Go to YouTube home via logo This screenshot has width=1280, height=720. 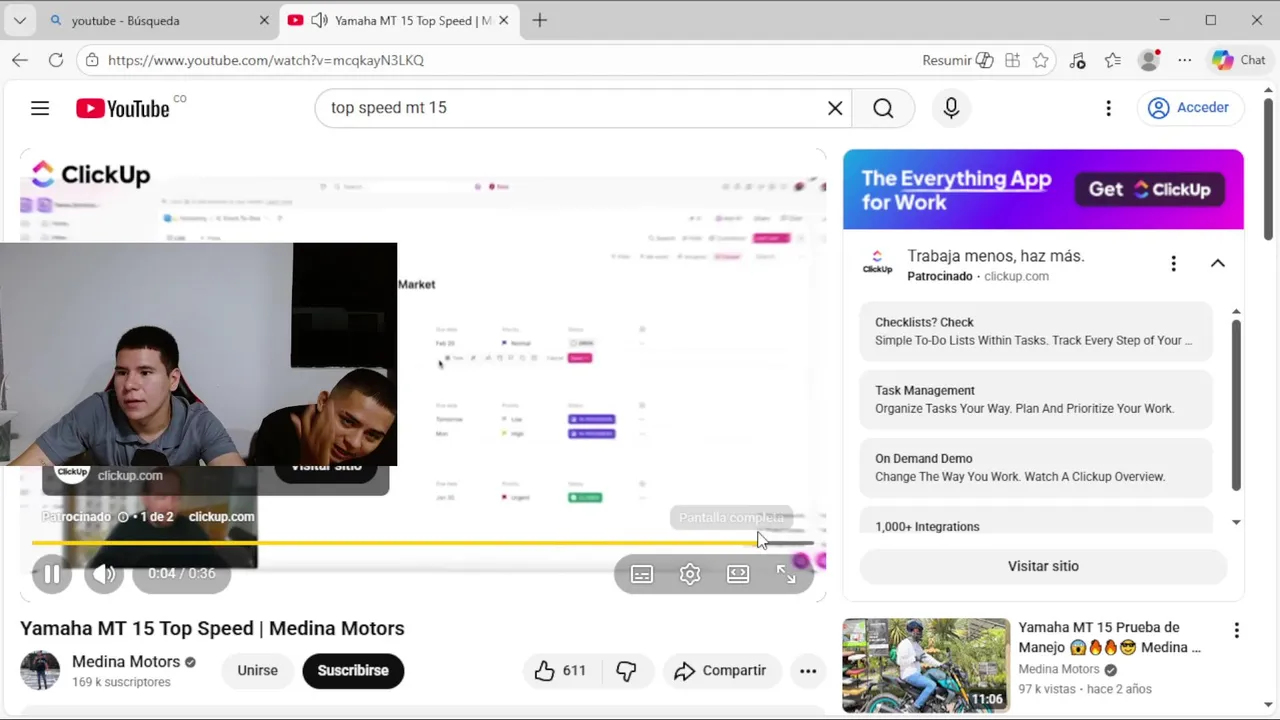pyautogui.click(x=123, y=108)
